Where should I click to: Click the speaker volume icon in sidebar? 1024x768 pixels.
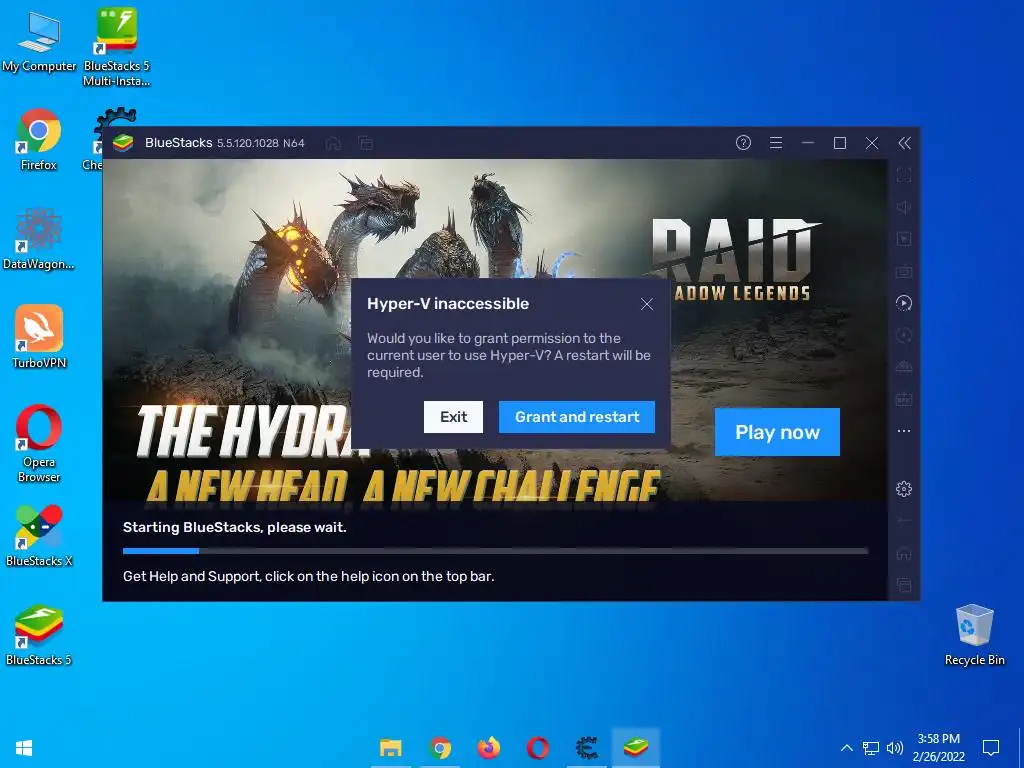pyautogui.click(x=904, y=207)
